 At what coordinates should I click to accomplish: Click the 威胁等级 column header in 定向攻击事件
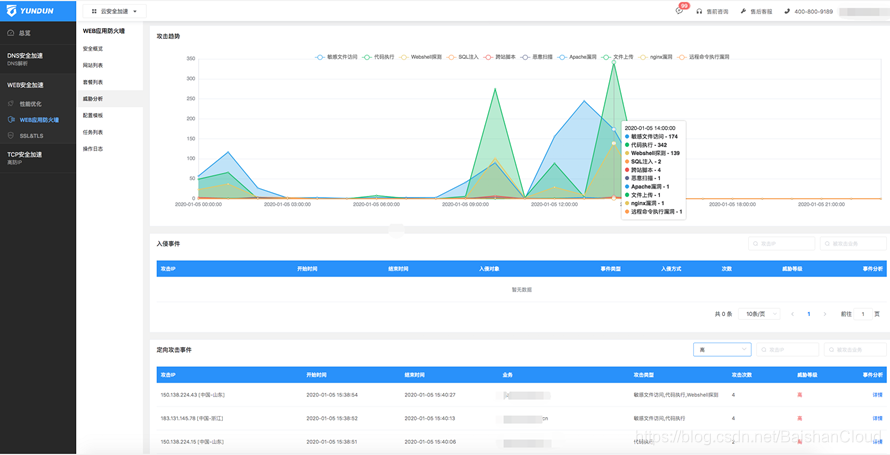[805, 375]
